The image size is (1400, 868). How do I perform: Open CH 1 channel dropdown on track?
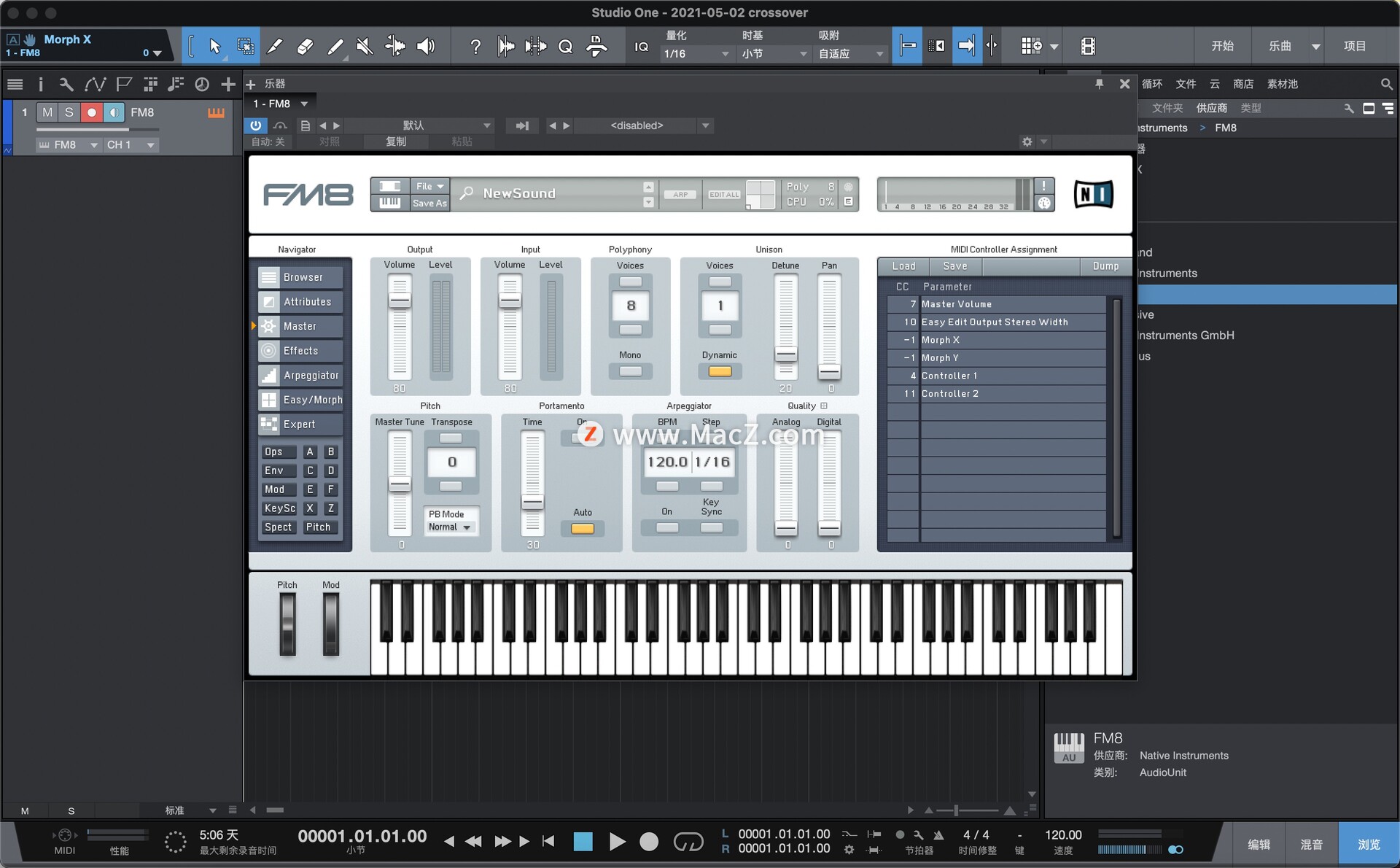click(x=131, y=145)
